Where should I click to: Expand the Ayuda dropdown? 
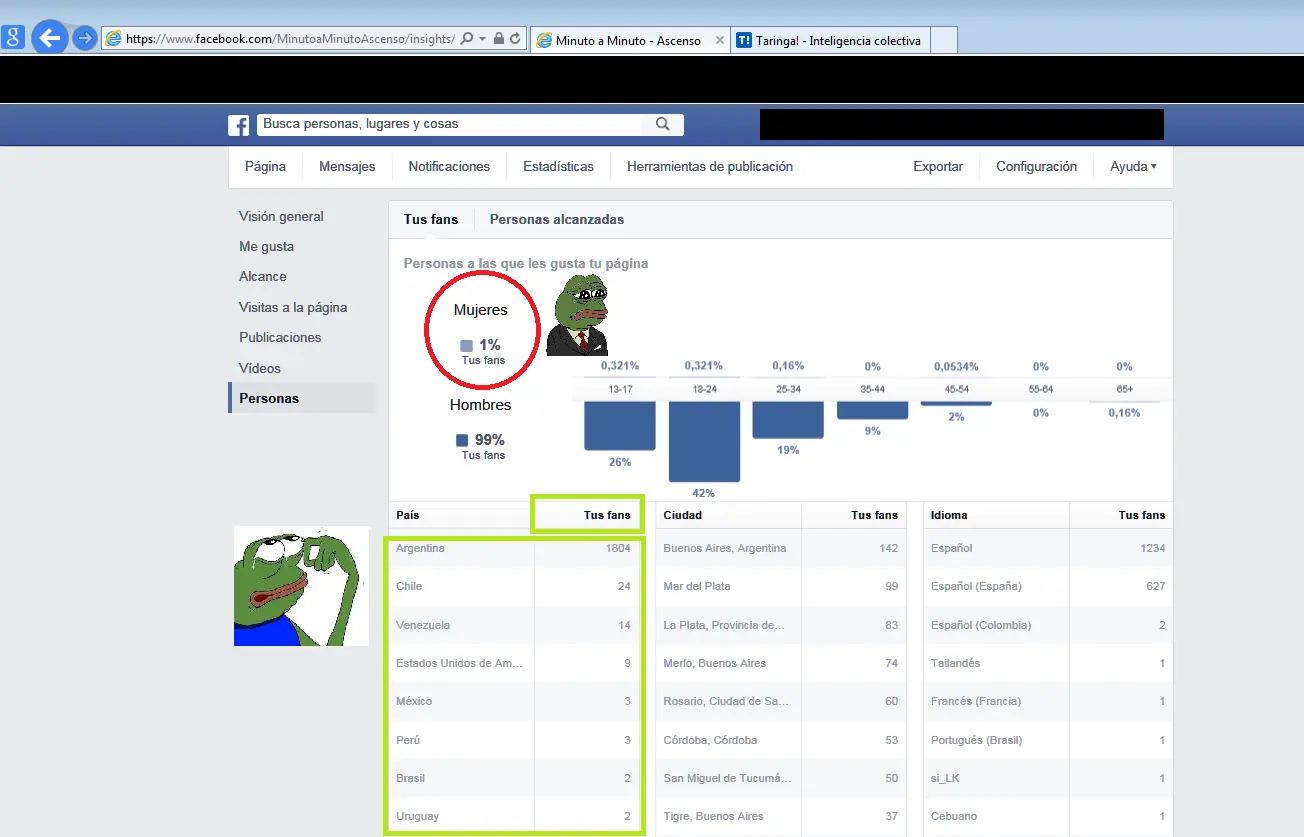[x=1133, y=167]
